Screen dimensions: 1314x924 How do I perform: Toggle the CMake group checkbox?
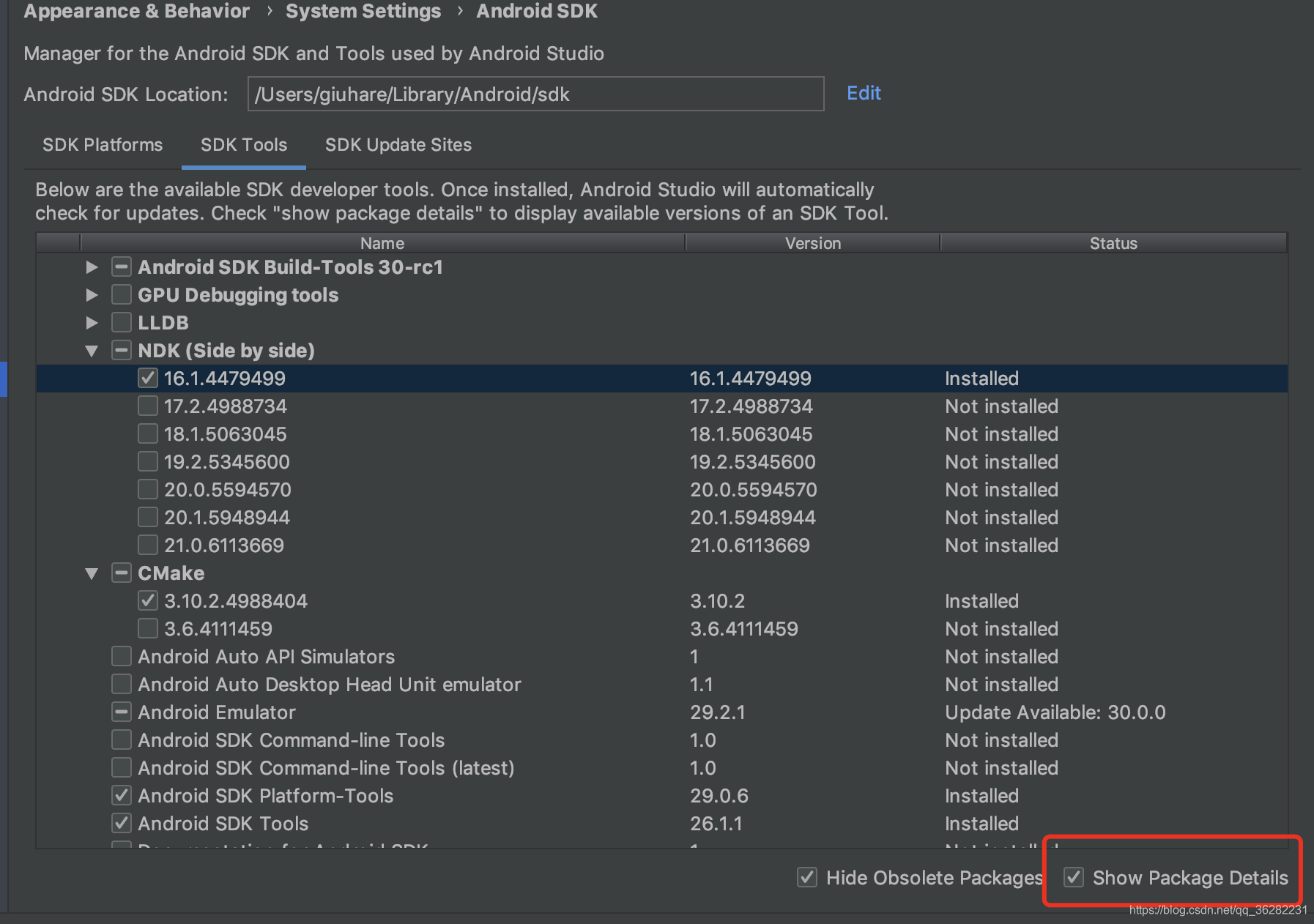(122, 573)
